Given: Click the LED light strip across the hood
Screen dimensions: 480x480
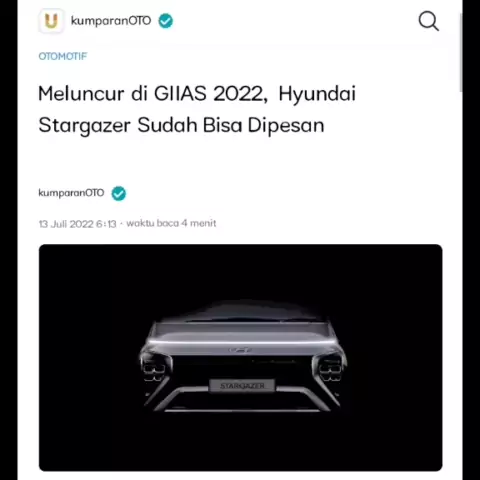Looking at the screenshot, I should click(240, 342).
